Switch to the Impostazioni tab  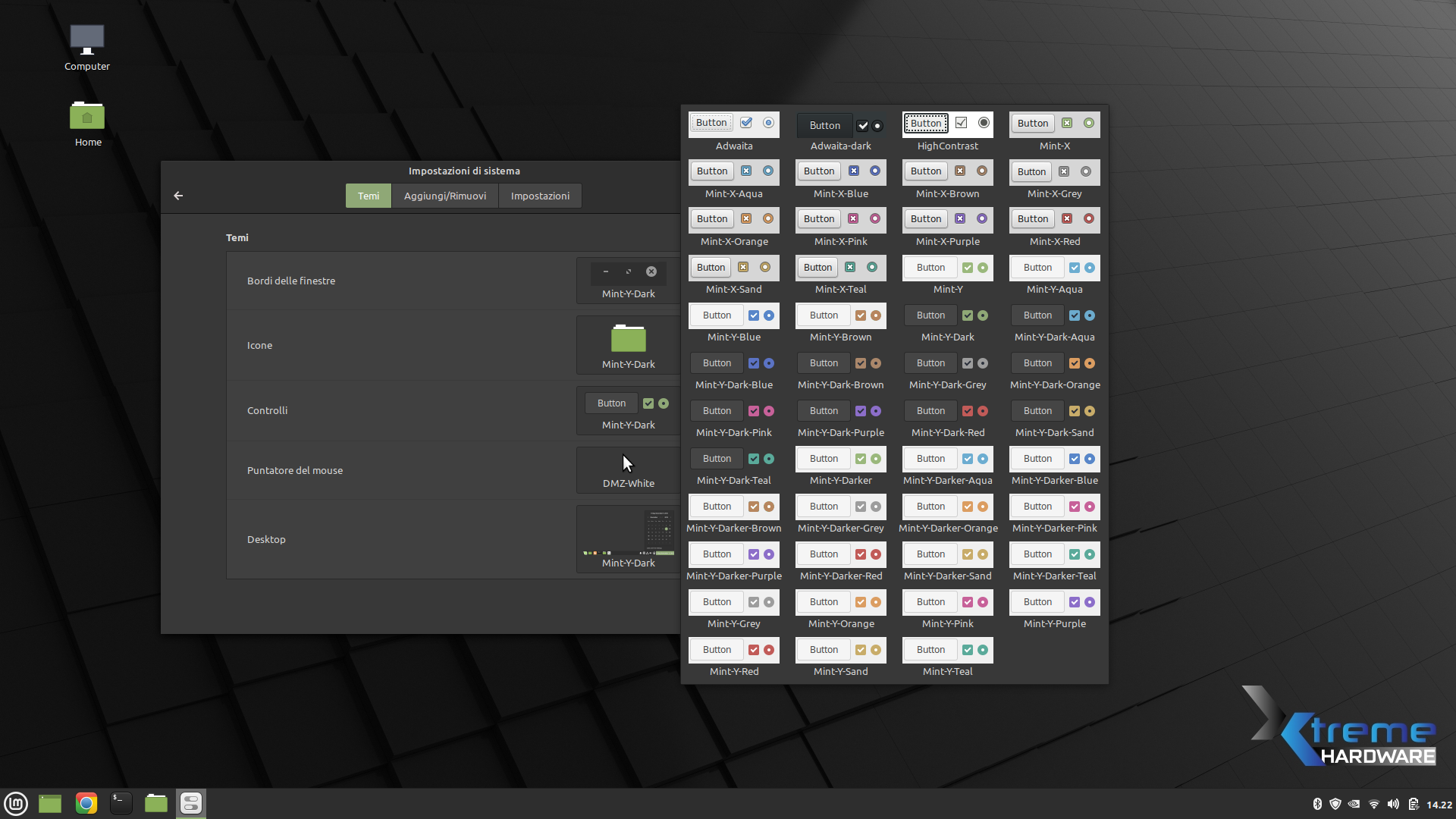click(540, 196)
